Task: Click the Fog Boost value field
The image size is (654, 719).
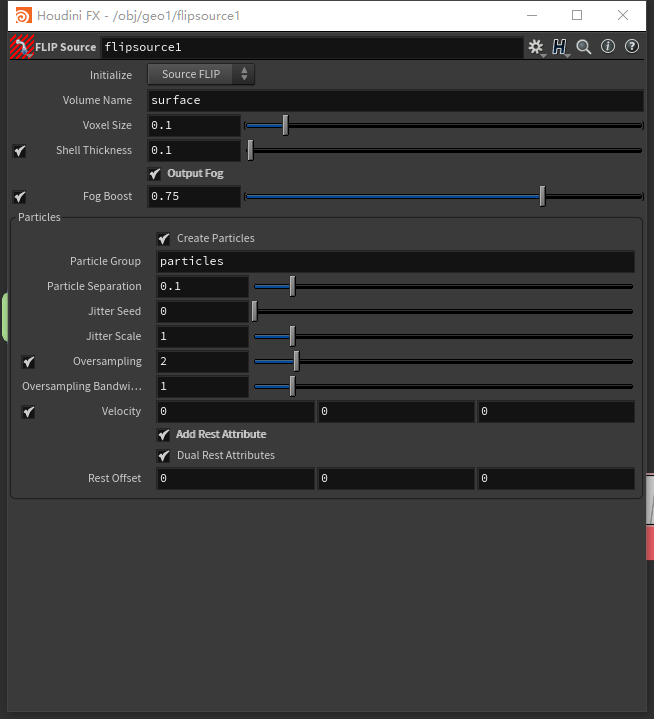Action: click(194, 196)
